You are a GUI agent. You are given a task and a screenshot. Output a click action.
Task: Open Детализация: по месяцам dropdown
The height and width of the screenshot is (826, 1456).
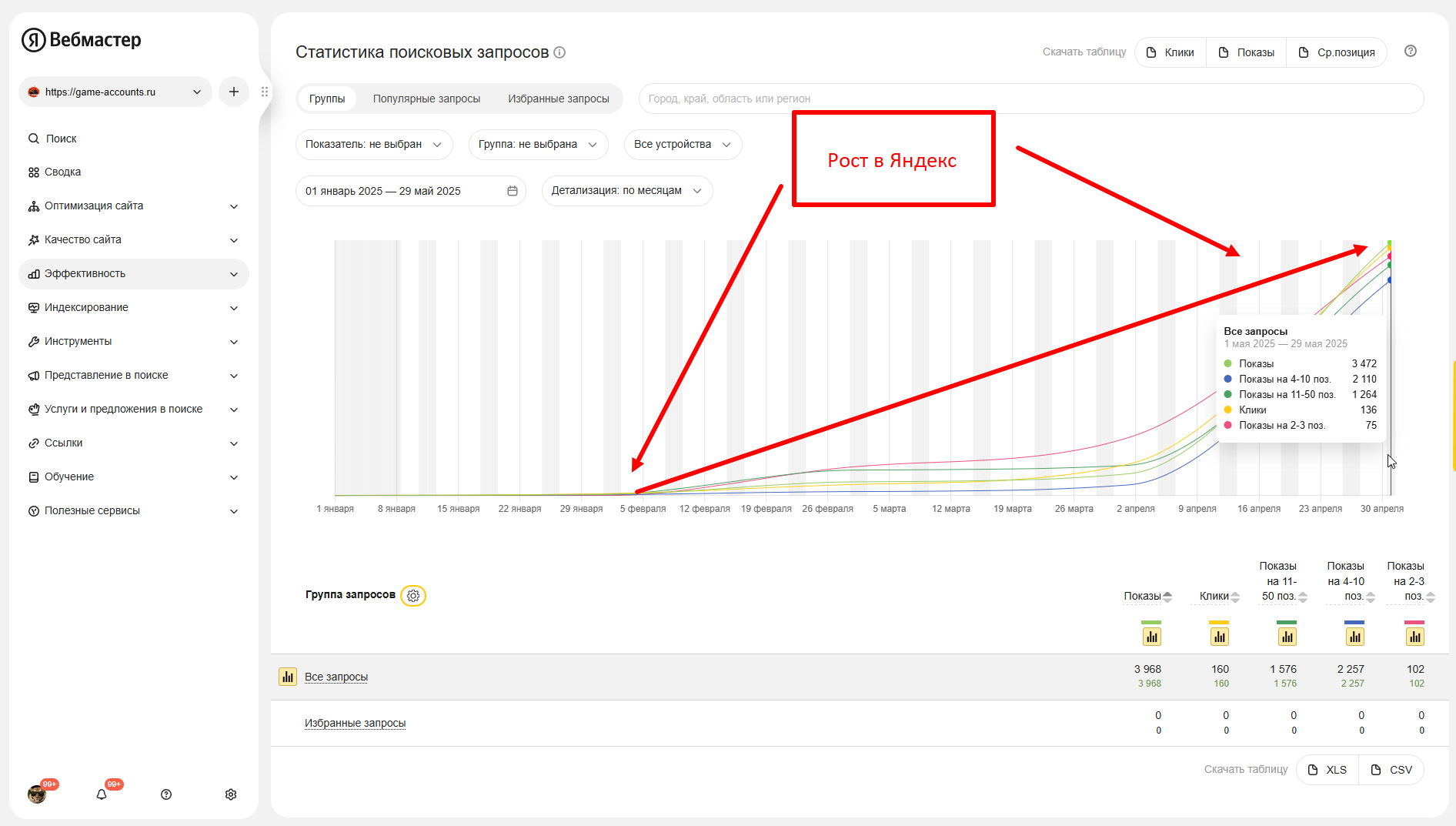627,191
